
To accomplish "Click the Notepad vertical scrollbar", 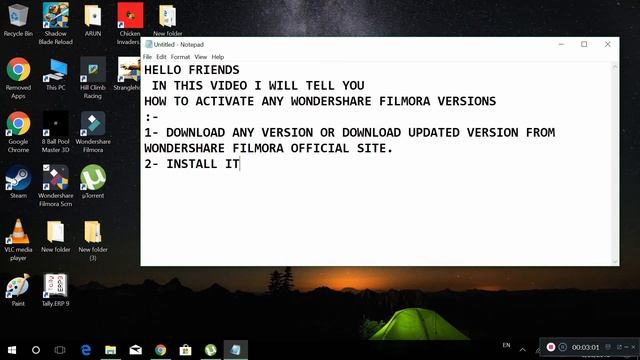I will tap(615, 163).
